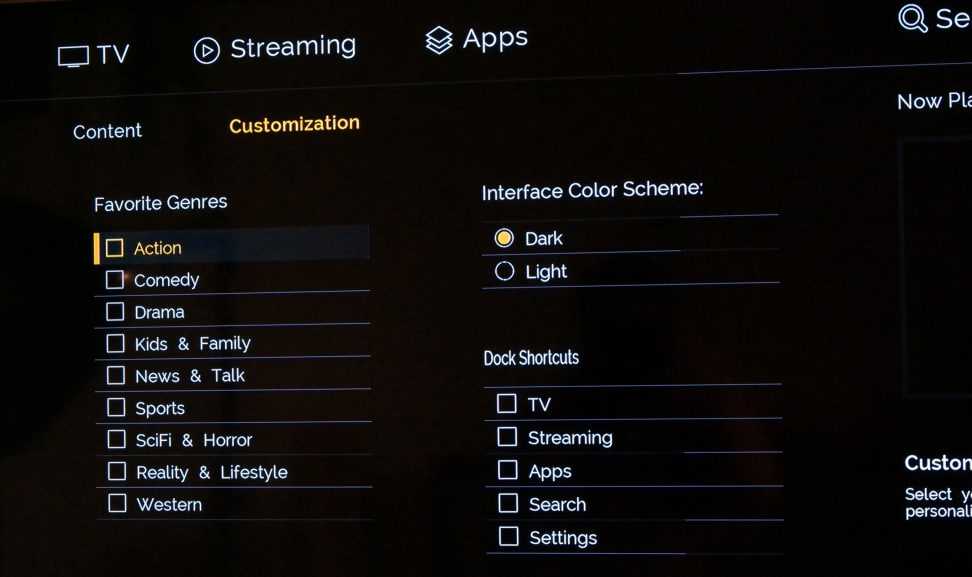Toggle the Kids & Family checkbox
The width and height of the screenshot is (972, 577).
click(115, 343)
